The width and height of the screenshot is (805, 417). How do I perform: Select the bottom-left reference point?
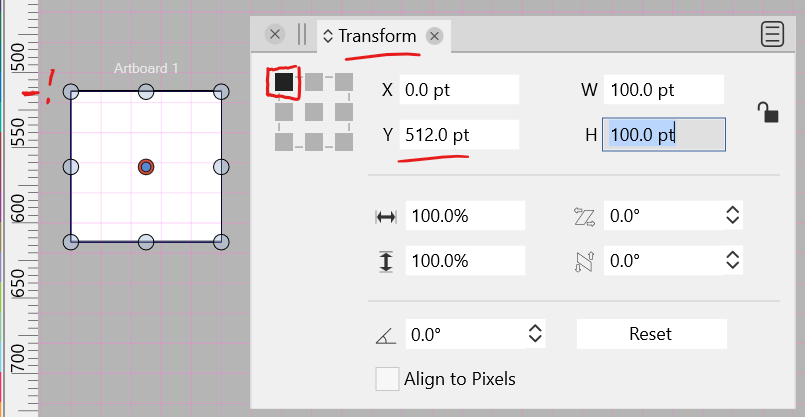click(284, 141)
